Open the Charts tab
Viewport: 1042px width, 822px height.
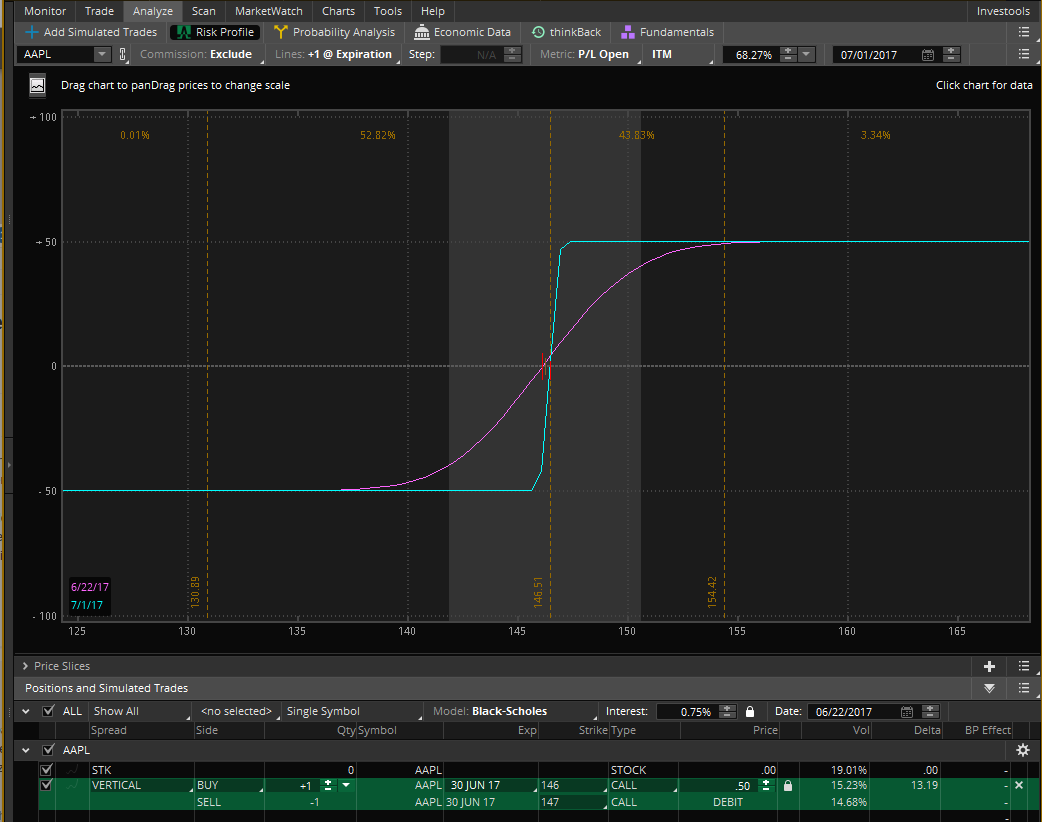click(x=338, y=11)
